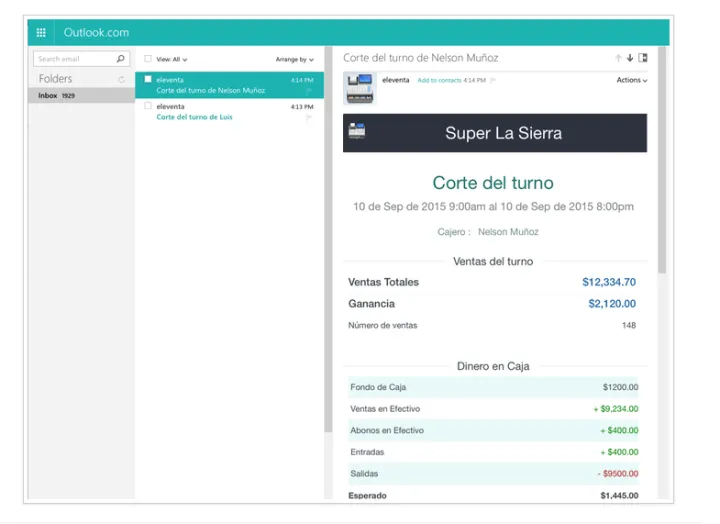Screen dimensions: 720x524
Task: Go to next message with down arrow
Action: [x=630, y=58]
